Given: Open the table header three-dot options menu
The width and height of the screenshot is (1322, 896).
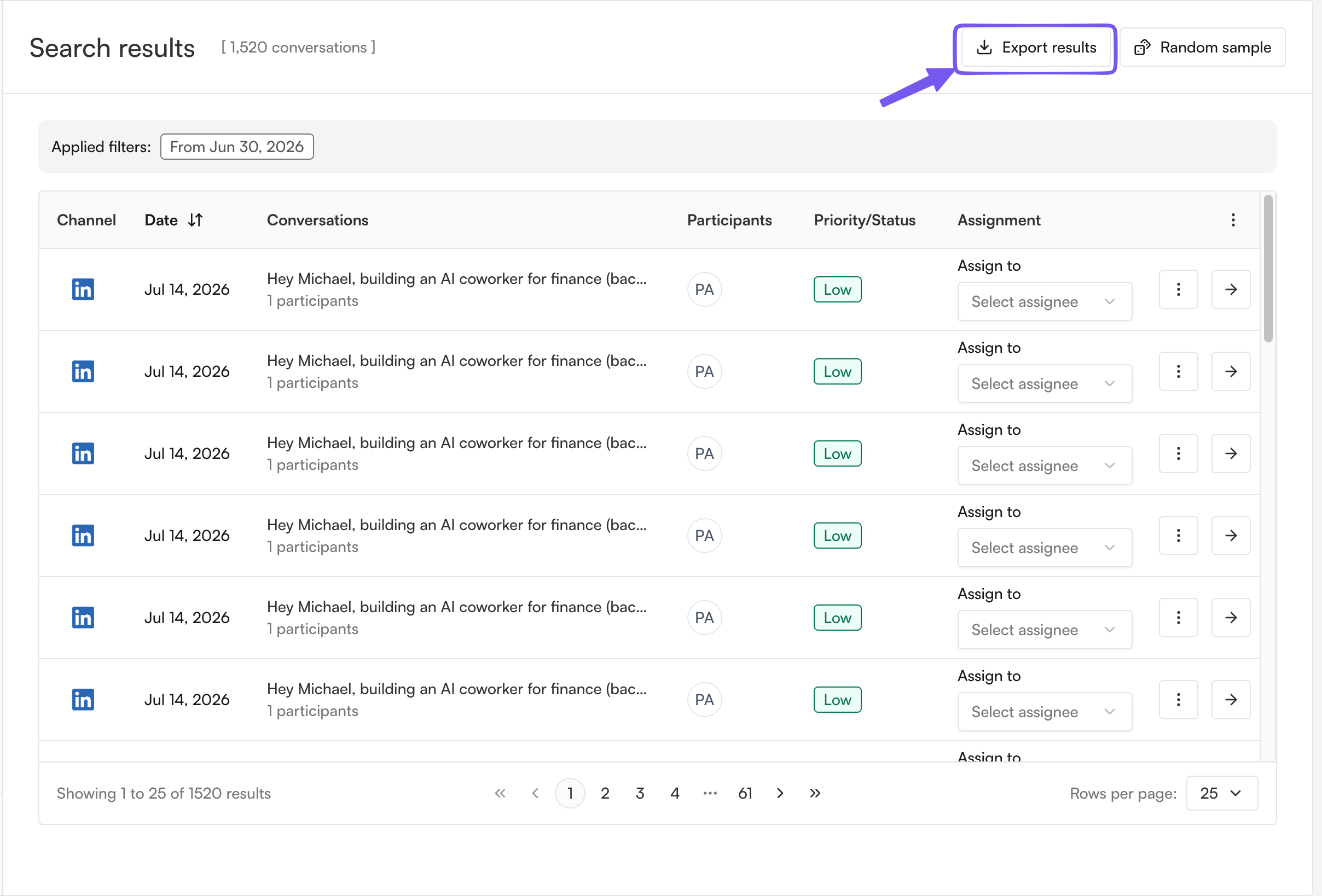Looking at the screenshot, I should tap(1233, 220).
